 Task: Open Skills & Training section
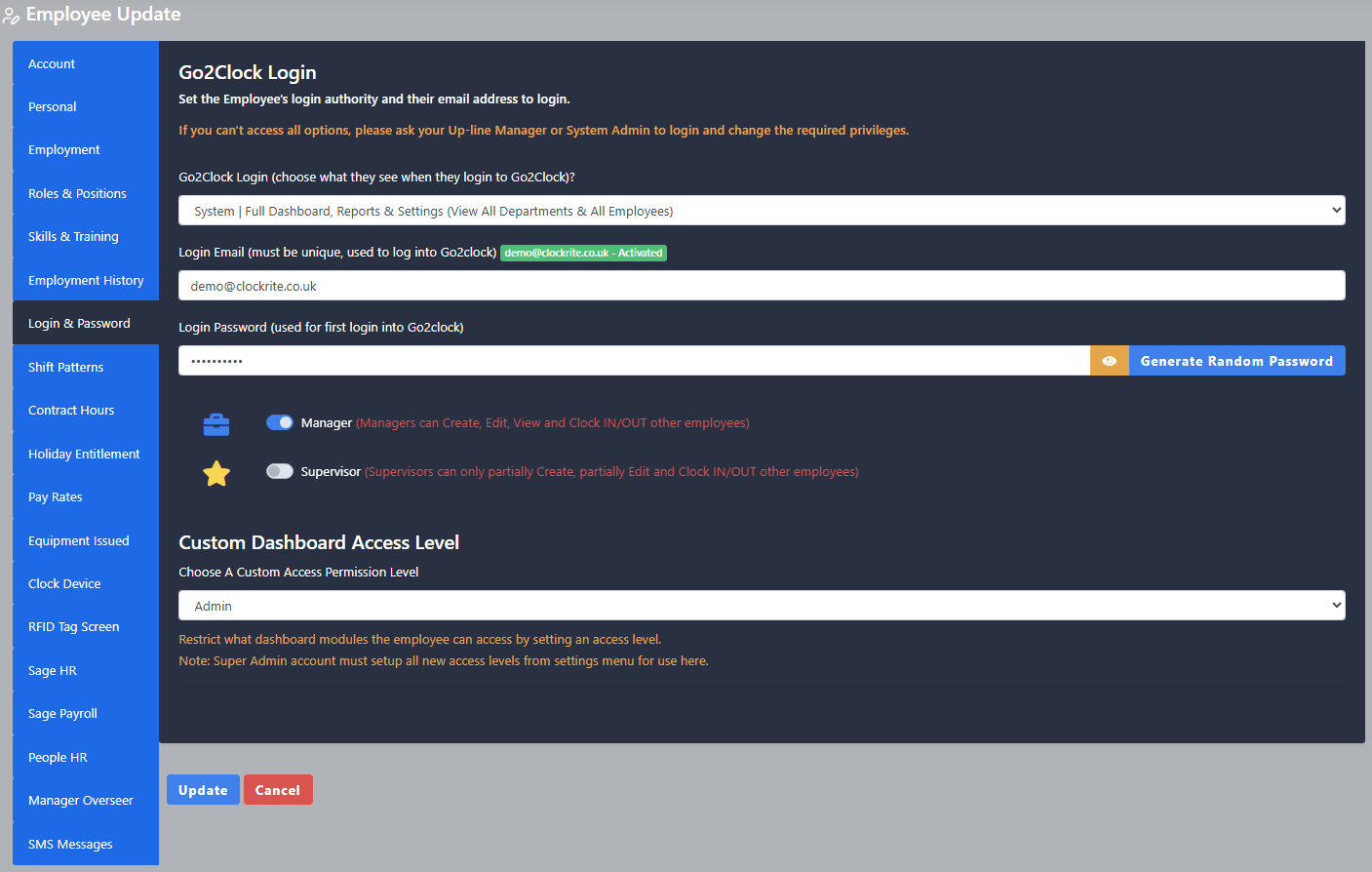[86, 236]
